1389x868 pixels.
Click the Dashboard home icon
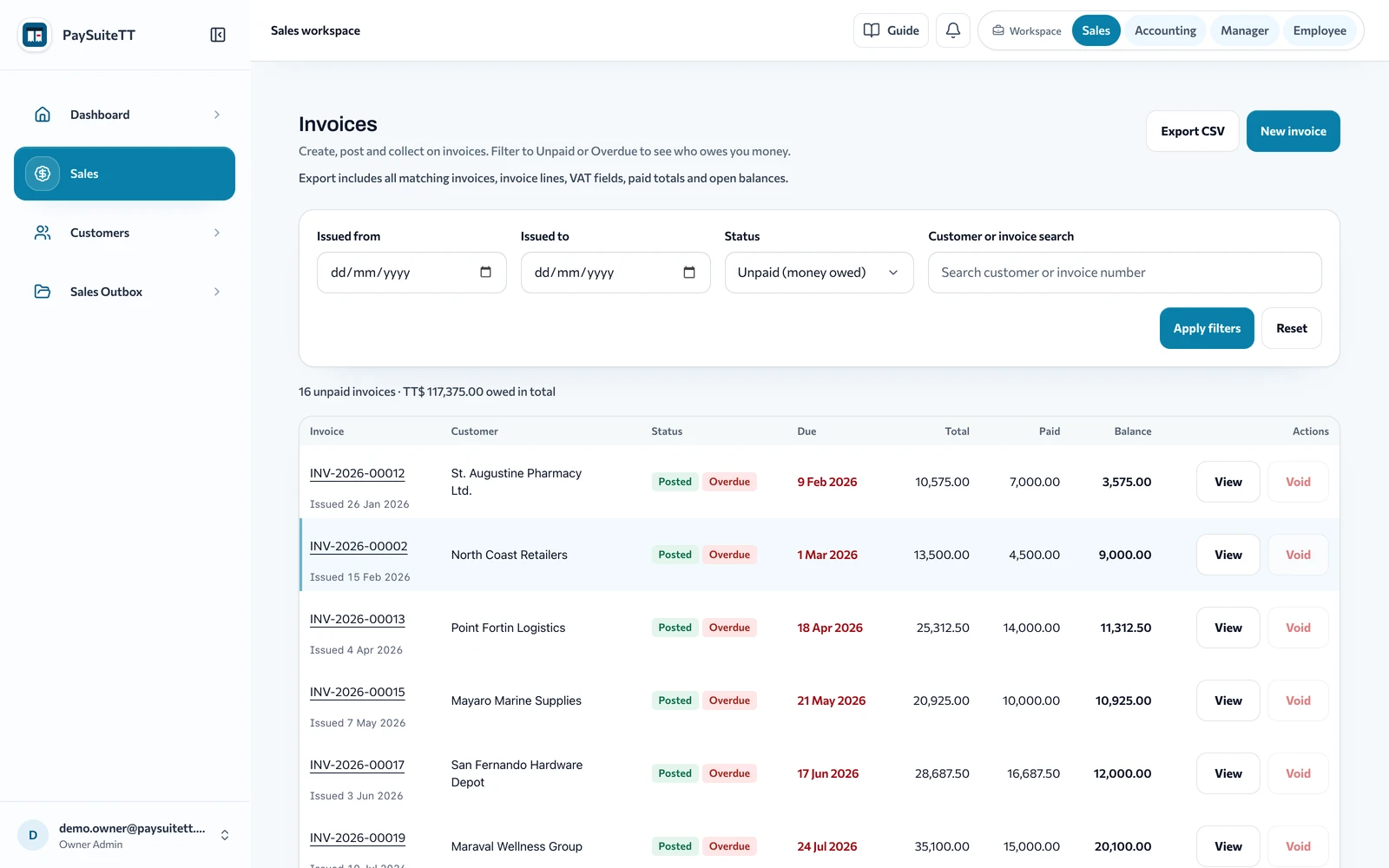point(43,115)
